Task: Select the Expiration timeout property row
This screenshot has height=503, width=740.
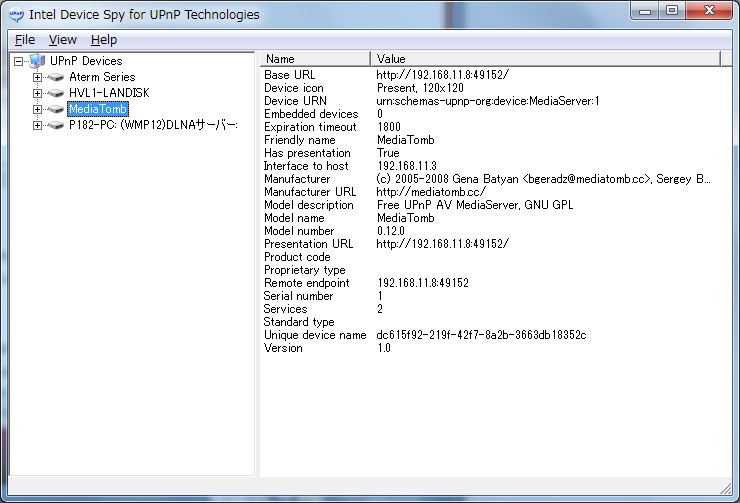Action: pos(491,127)
